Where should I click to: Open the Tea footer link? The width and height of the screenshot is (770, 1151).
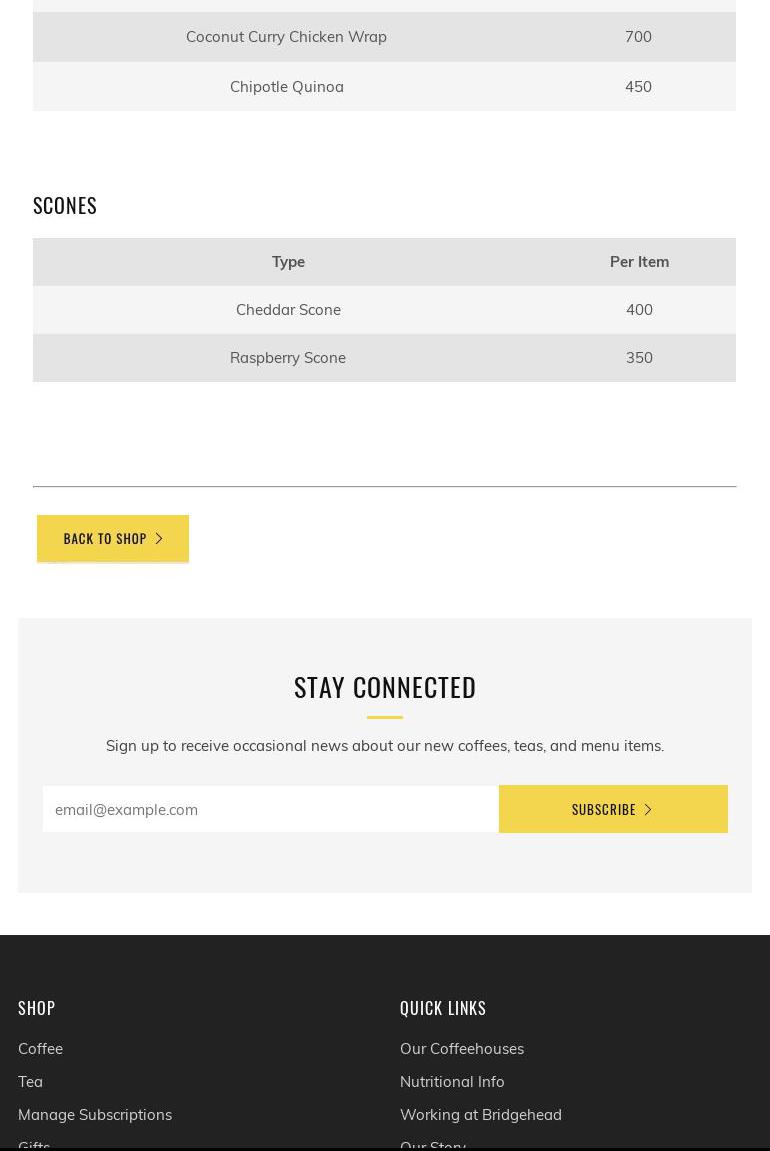tap(30, 1081)
